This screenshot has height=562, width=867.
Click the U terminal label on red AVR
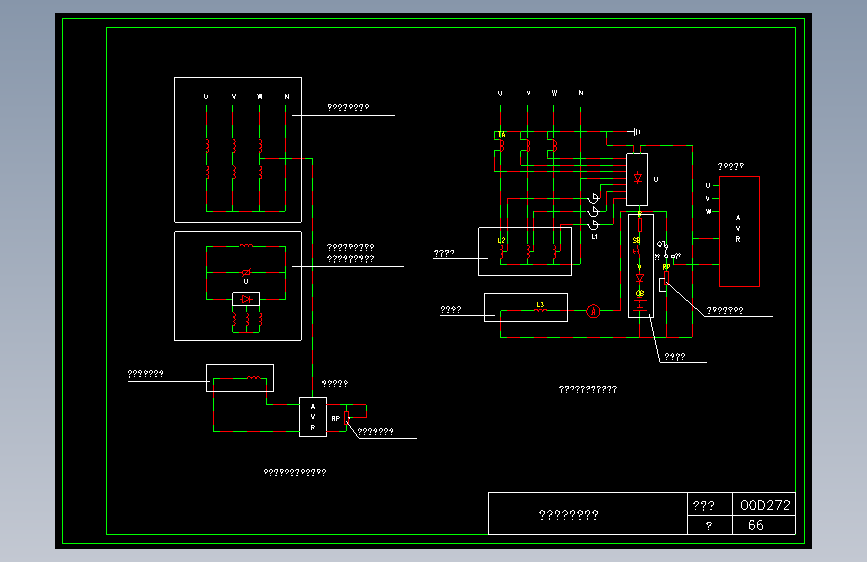708,185
